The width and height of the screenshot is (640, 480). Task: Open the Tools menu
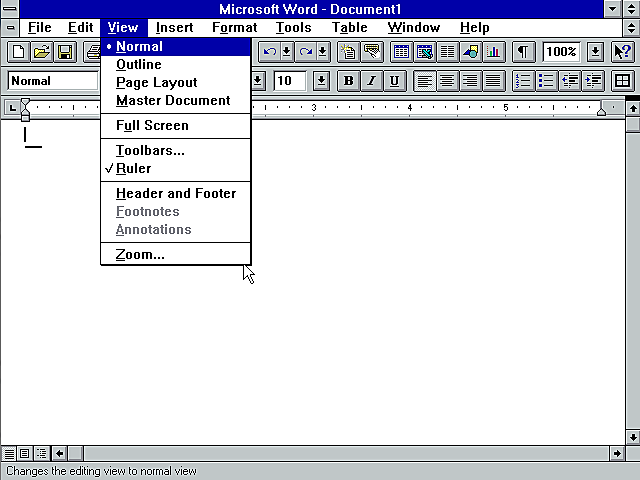[x=293, y=27]
